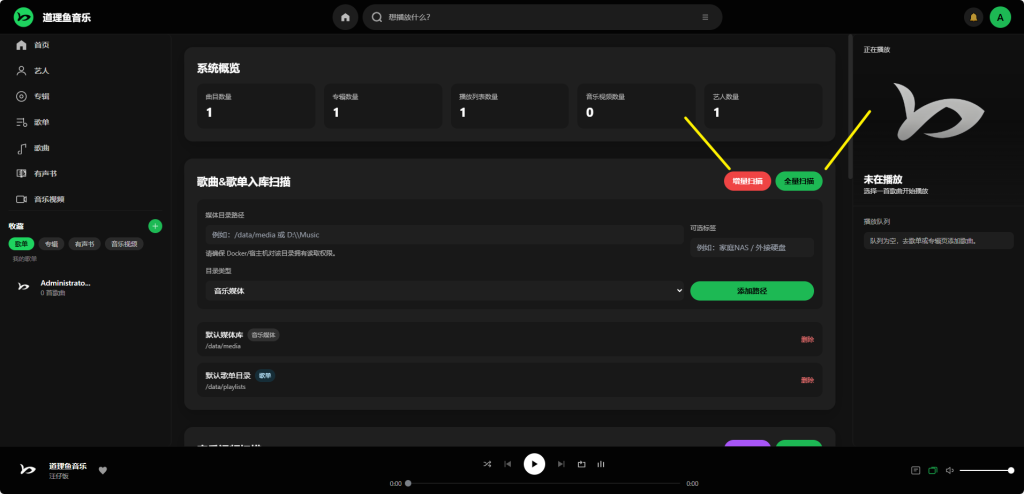Click the heart icon in the player bar
Viewport: 1024px width, 494px height.
103,470
